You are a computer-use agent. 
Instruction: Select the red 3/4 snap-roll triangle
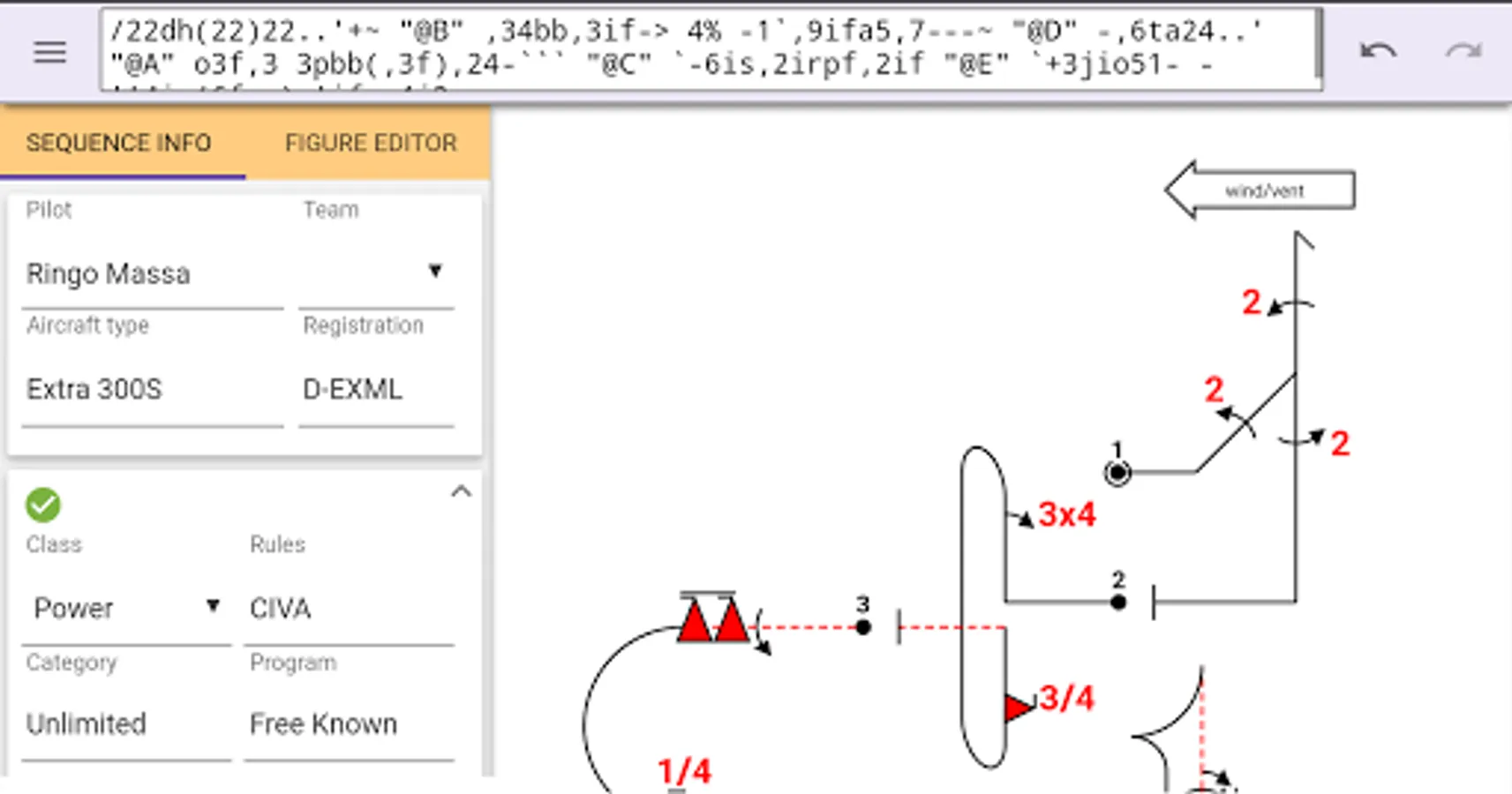click(1019, 707)
